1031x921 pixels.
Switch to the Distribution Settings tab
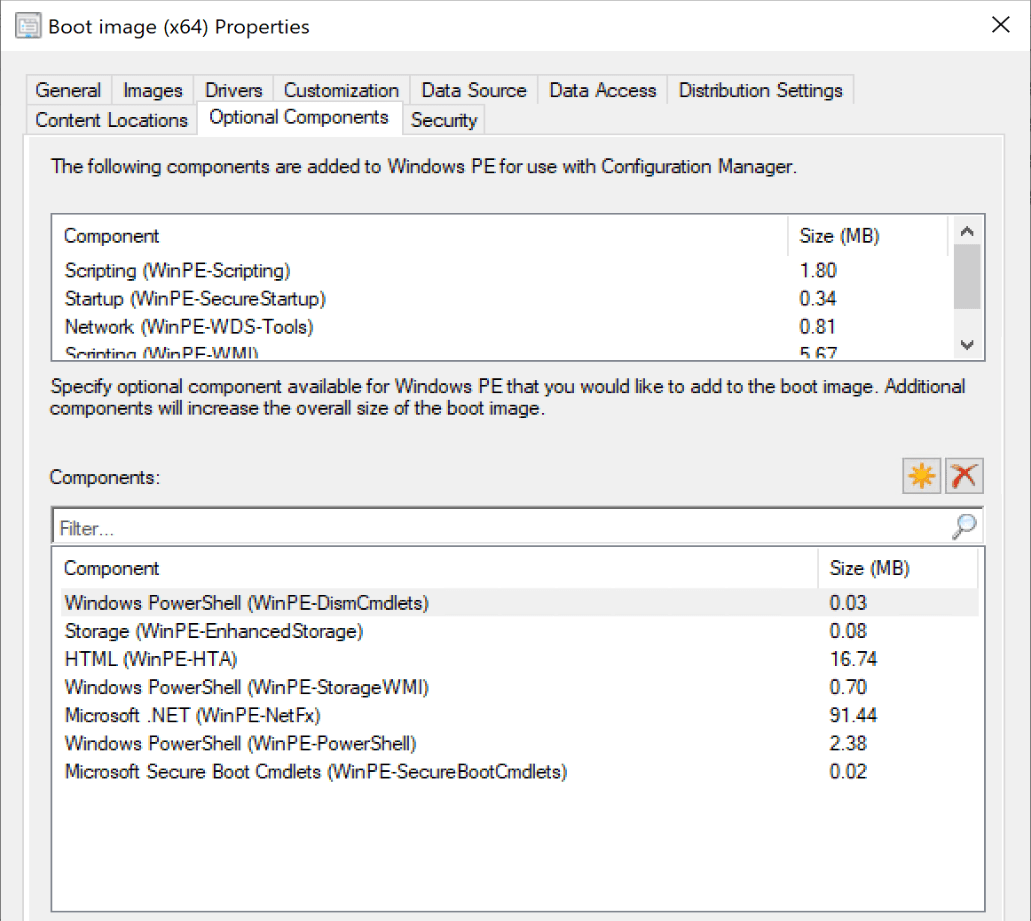point(760,89)
